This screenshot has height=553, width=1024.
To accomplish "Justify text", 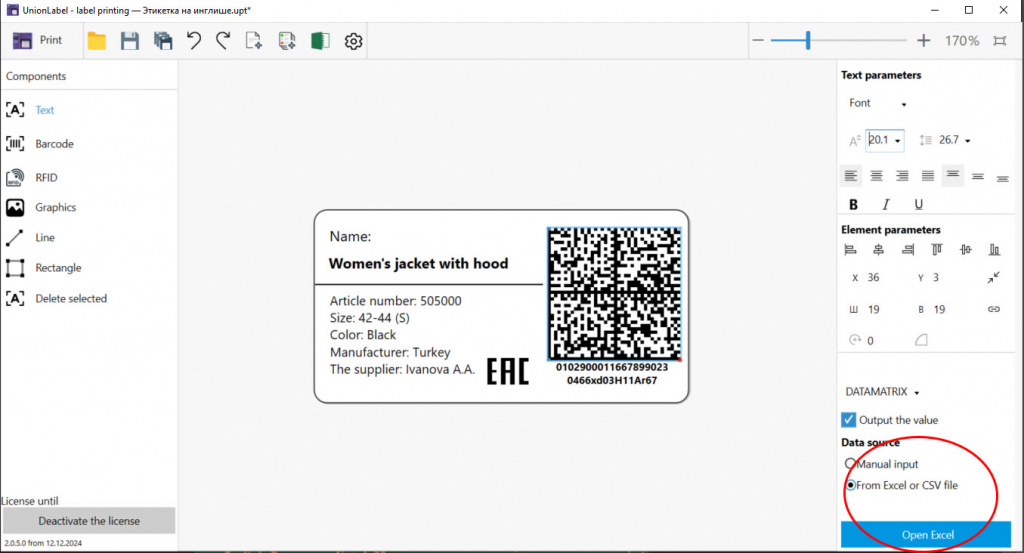I will pyautogui.click(x=927, y=176).
